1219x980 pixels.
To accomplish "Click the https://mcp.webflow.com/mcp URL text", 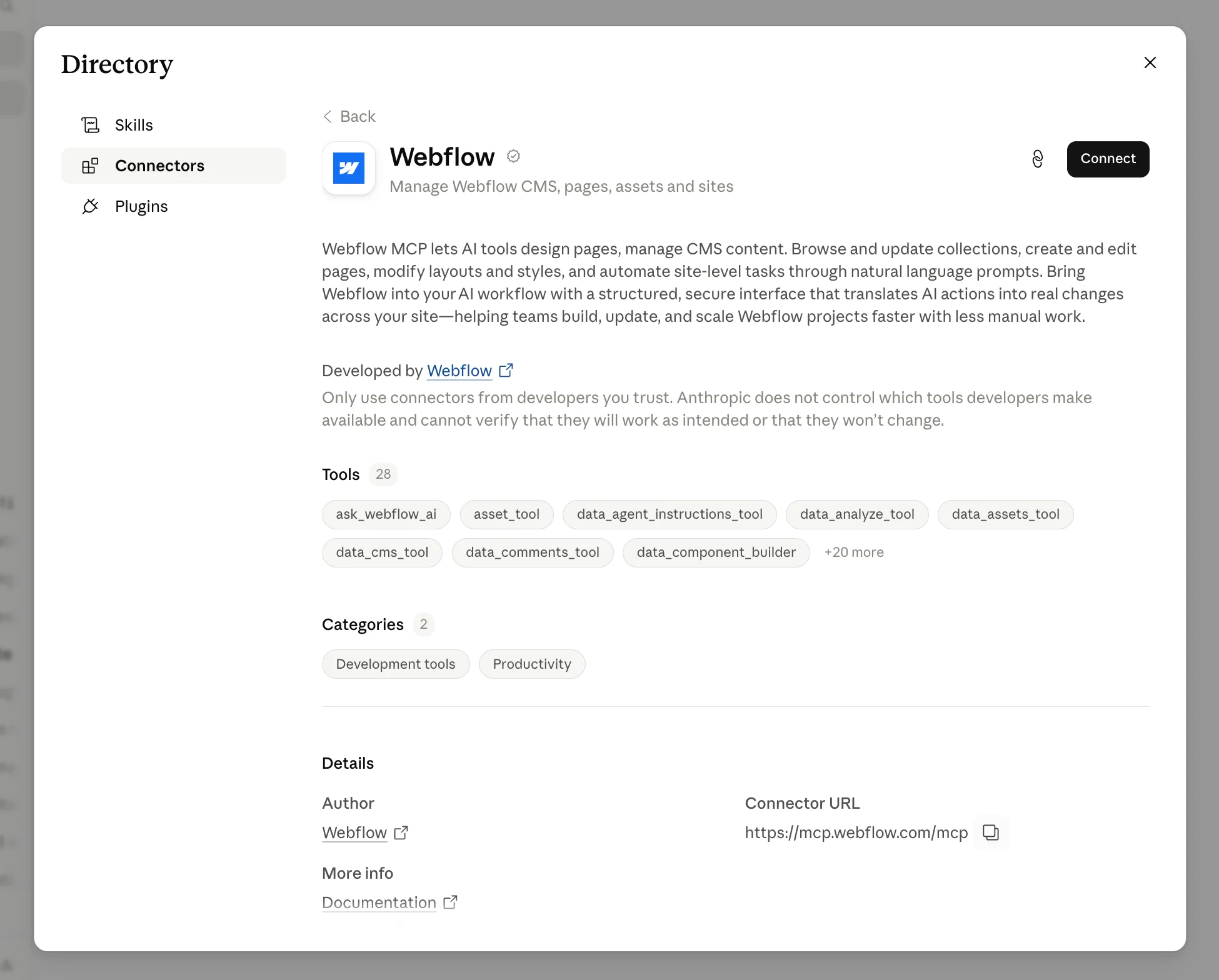I will click(x=856, y=832).
